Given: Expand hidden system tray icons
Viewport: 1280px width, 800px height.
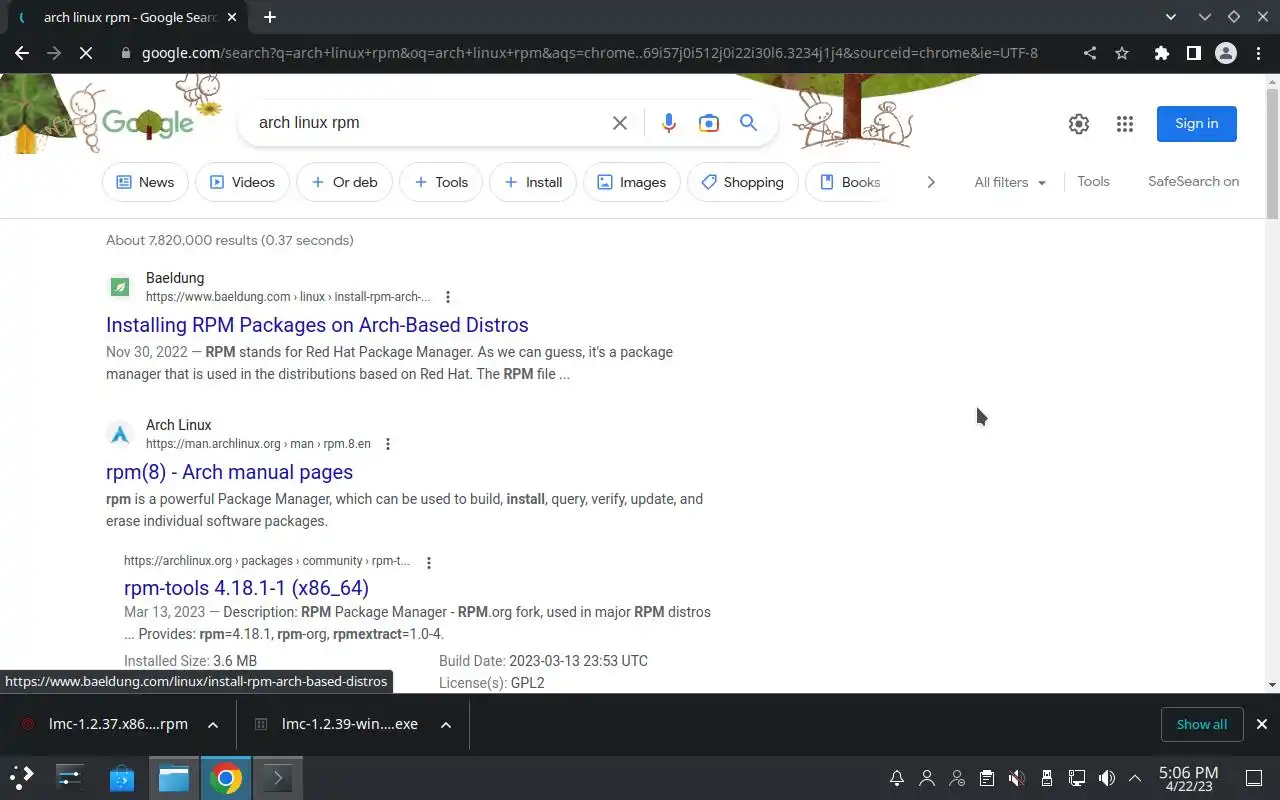Looking at the screenshot, I should pos(1135,778).
